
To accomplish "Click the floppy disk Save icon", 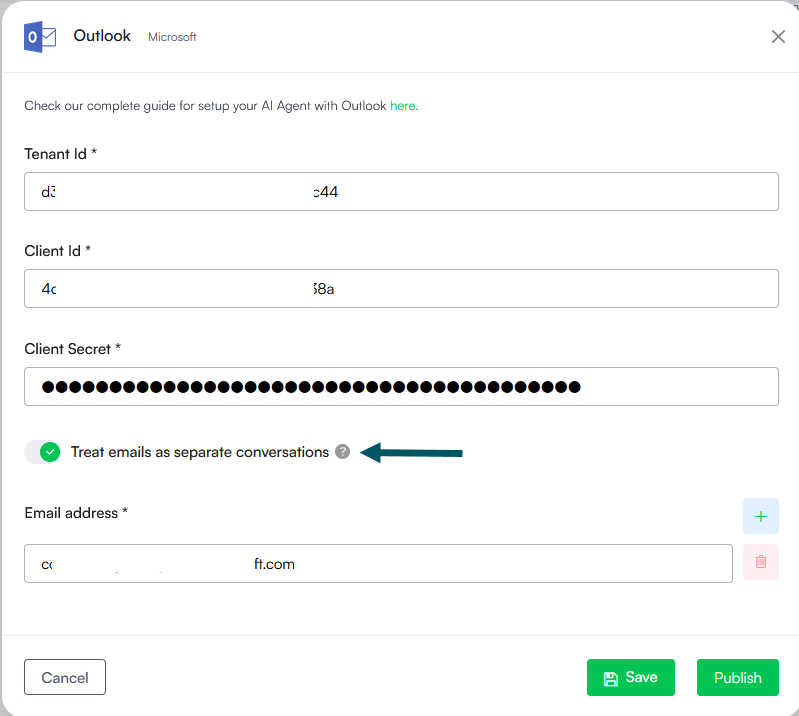I will point(611,678).
